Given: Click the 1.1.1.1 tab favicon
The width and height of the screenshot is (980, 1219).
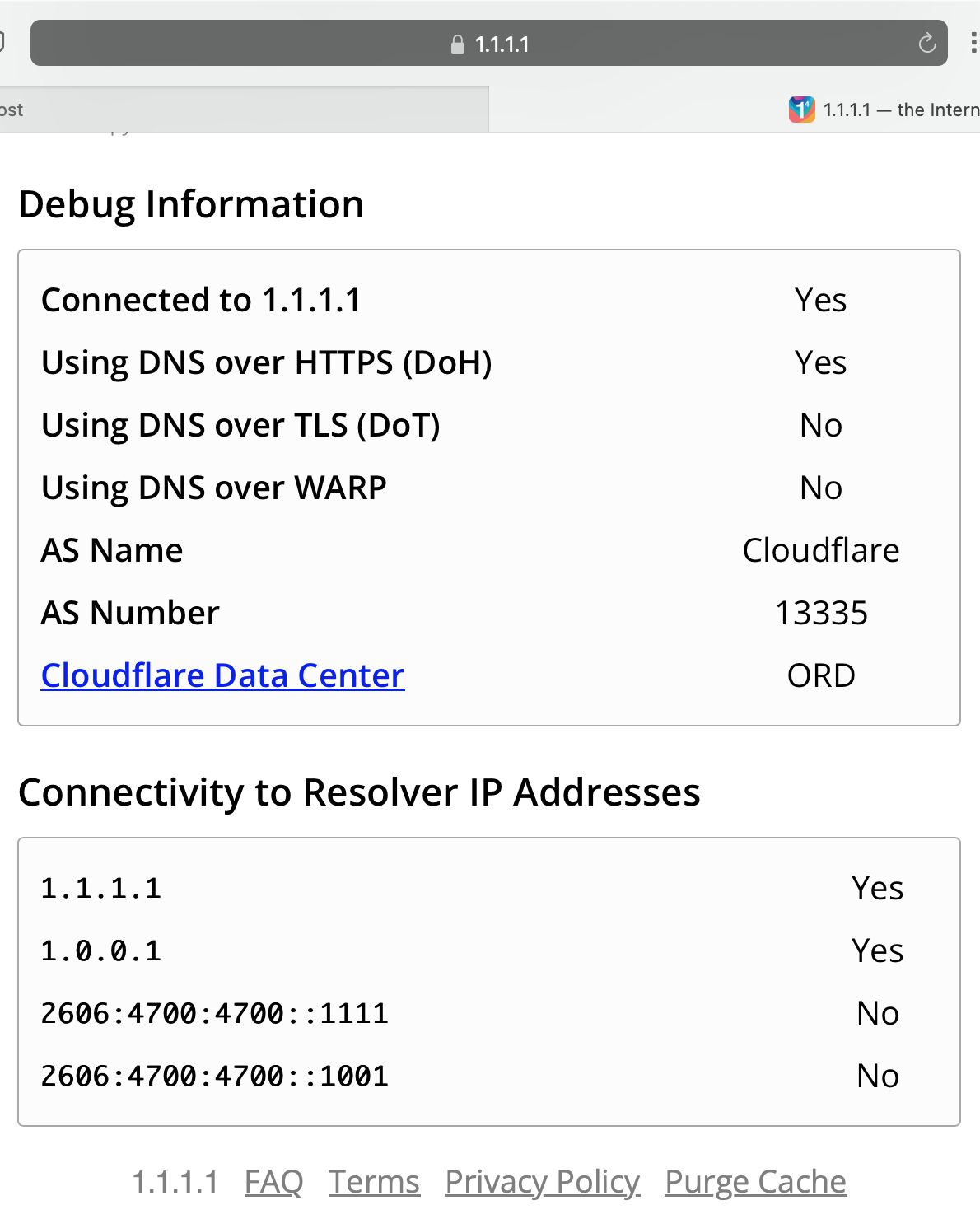Looking at the screenshot, I should point(801,110).
